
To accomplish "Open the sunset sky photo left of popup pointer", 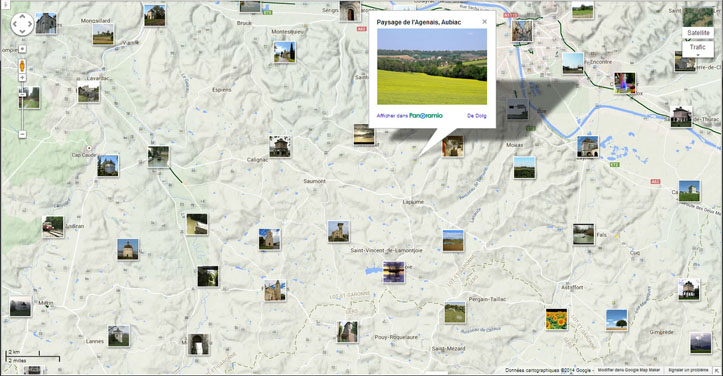I will click(x=364, y=135).
